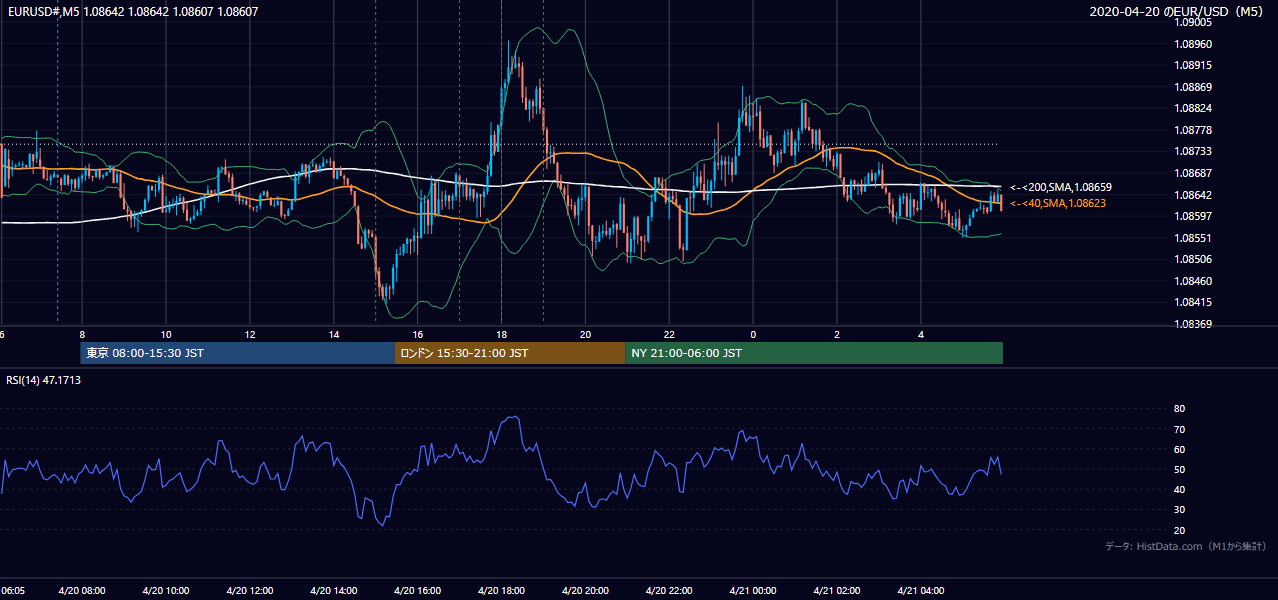The height and width of the screenshot is (600, 1278).
Task: Click hour label 16 under price chart
Action: (418, 335)
